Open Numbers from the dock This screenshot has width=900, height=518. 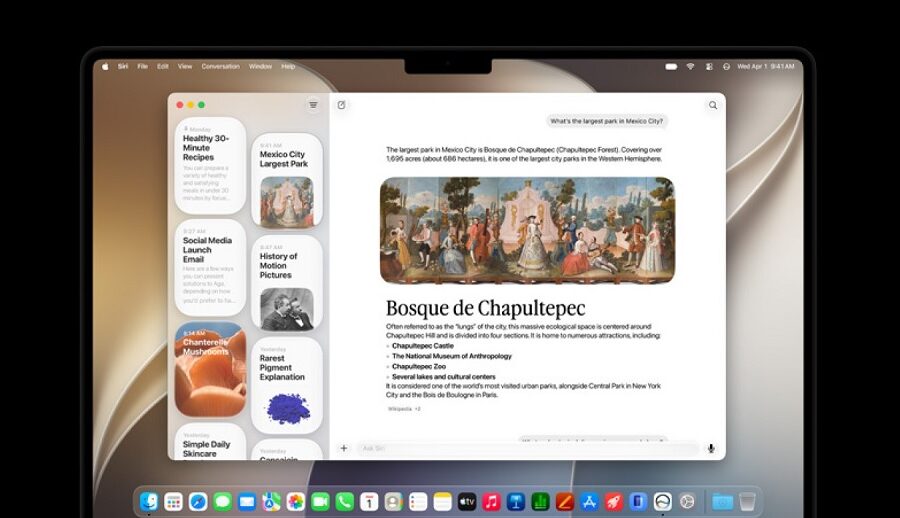[x=540, y=502]
